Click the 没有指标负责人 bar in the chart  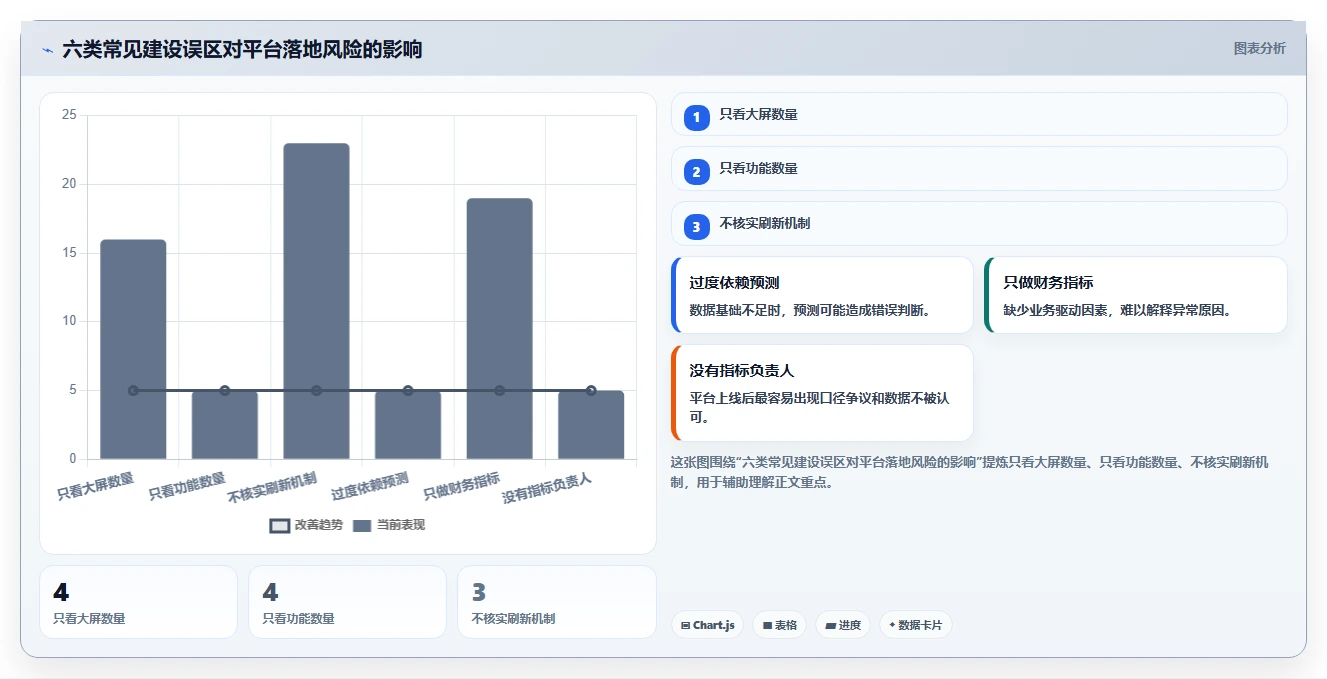591,425
